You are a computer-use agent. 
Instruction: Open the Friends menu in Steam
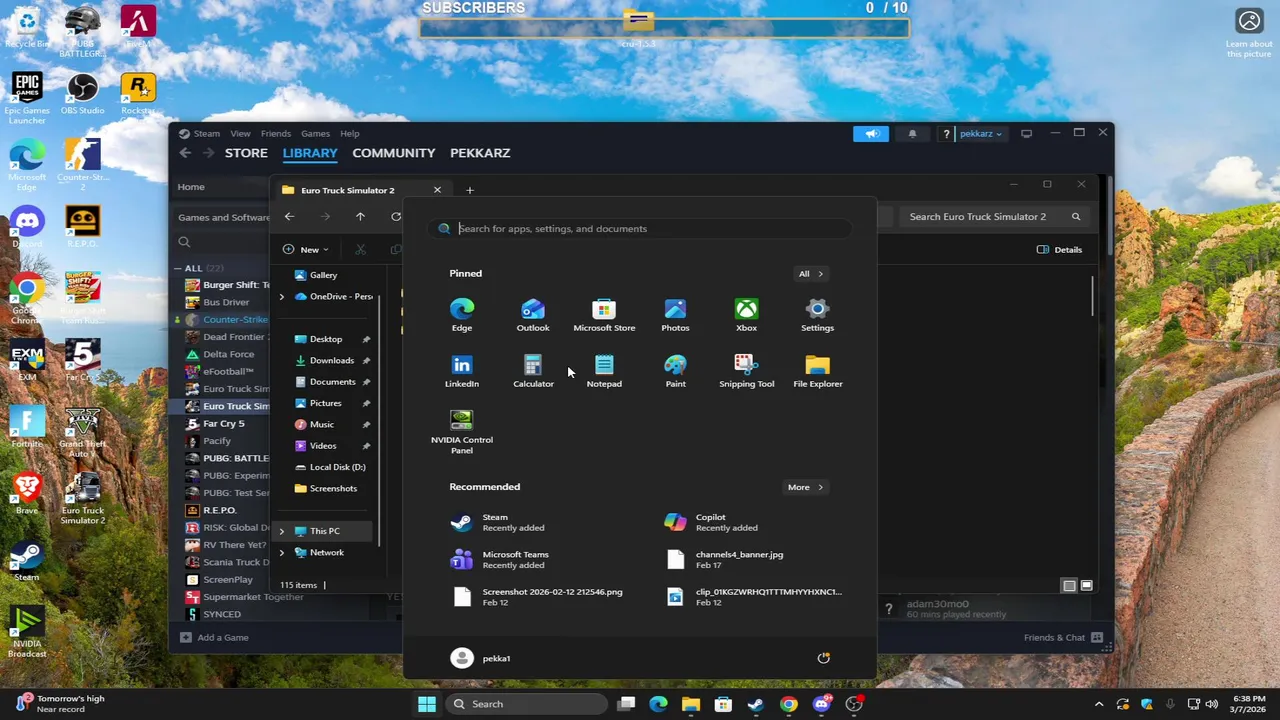click(x=276, y=134)
